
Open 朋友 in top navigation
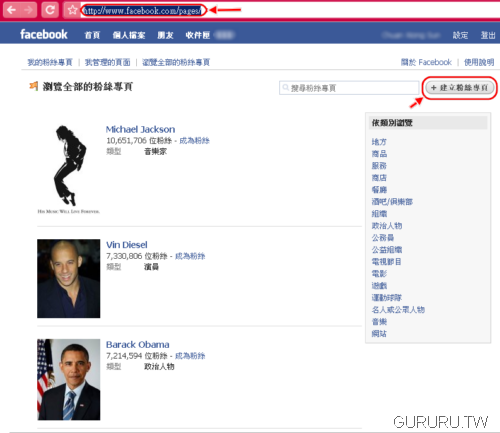pyautogui.click(x=165, y=35)
